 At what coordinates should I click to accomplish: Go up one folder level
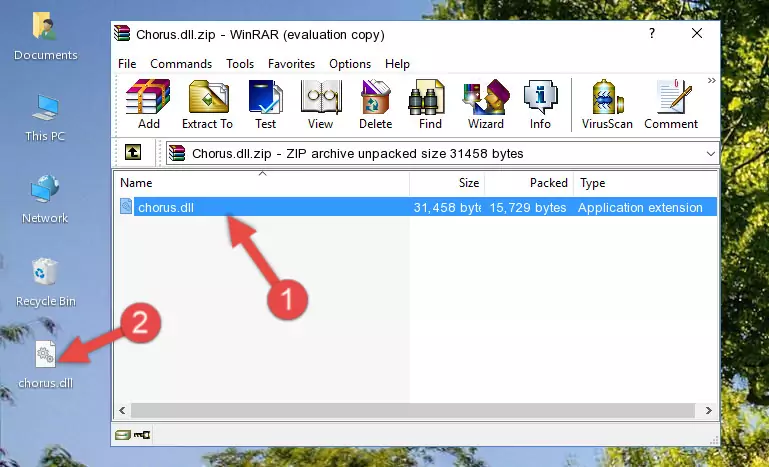coord(133,153)
